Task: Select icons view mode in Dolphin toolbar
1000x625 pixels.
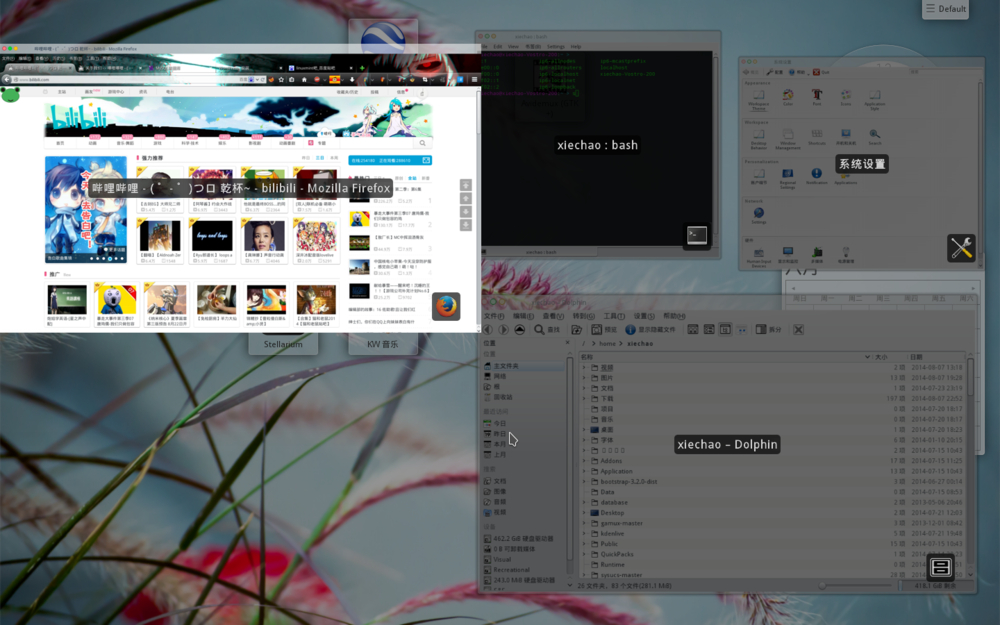Action: (x=693, y=330)
